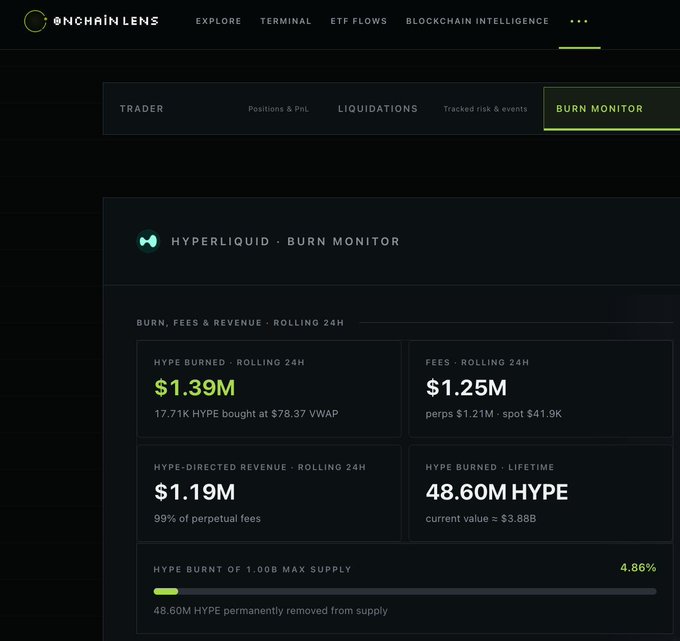Viewport: 680px width, 641px height.
Task: Click 'Positions & PnL' subtitle
Action: click(x=278, y=109)
